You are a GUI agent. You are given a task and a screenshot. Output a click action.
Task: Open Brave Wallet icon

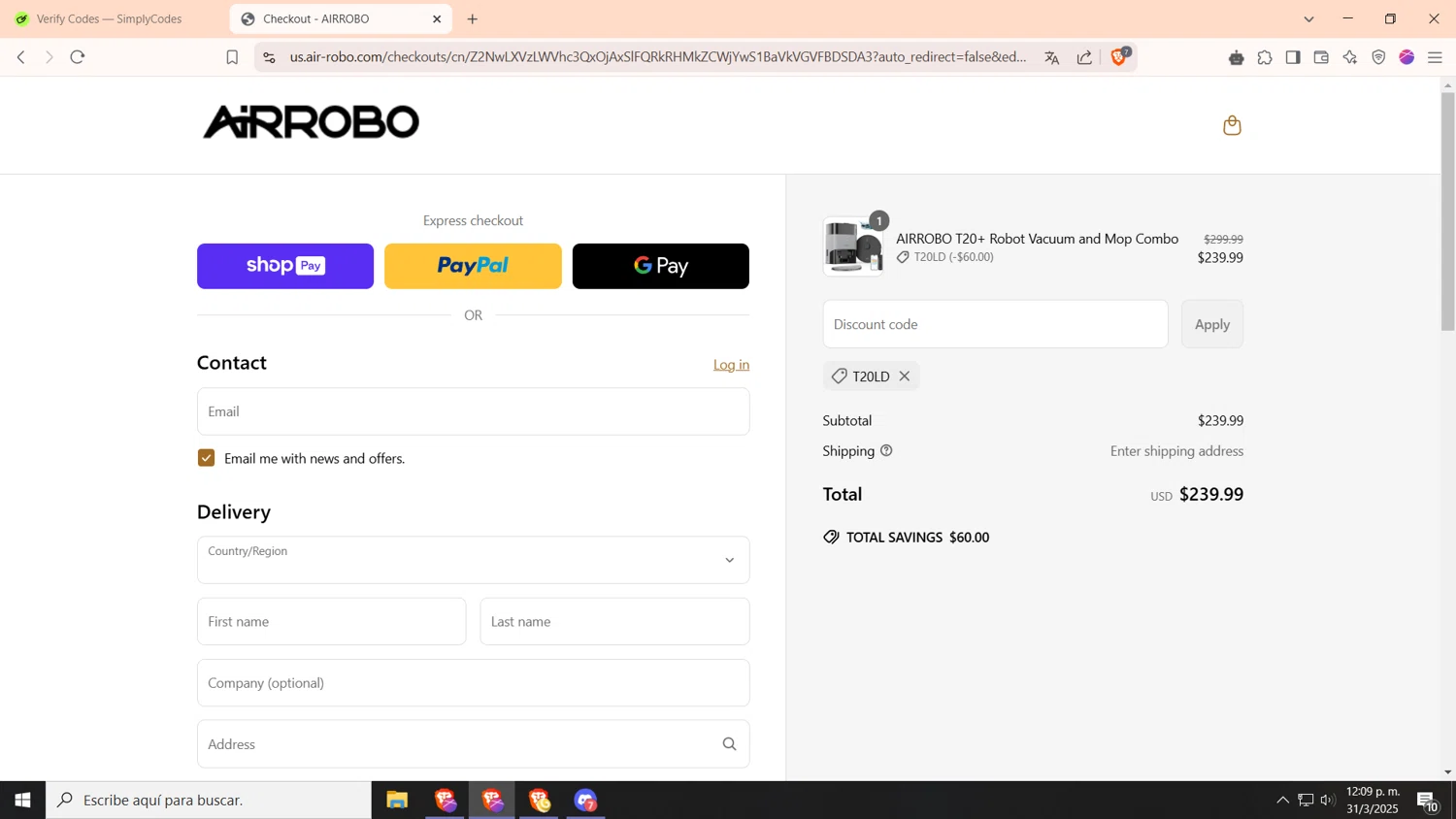(x=1321, y=57)
